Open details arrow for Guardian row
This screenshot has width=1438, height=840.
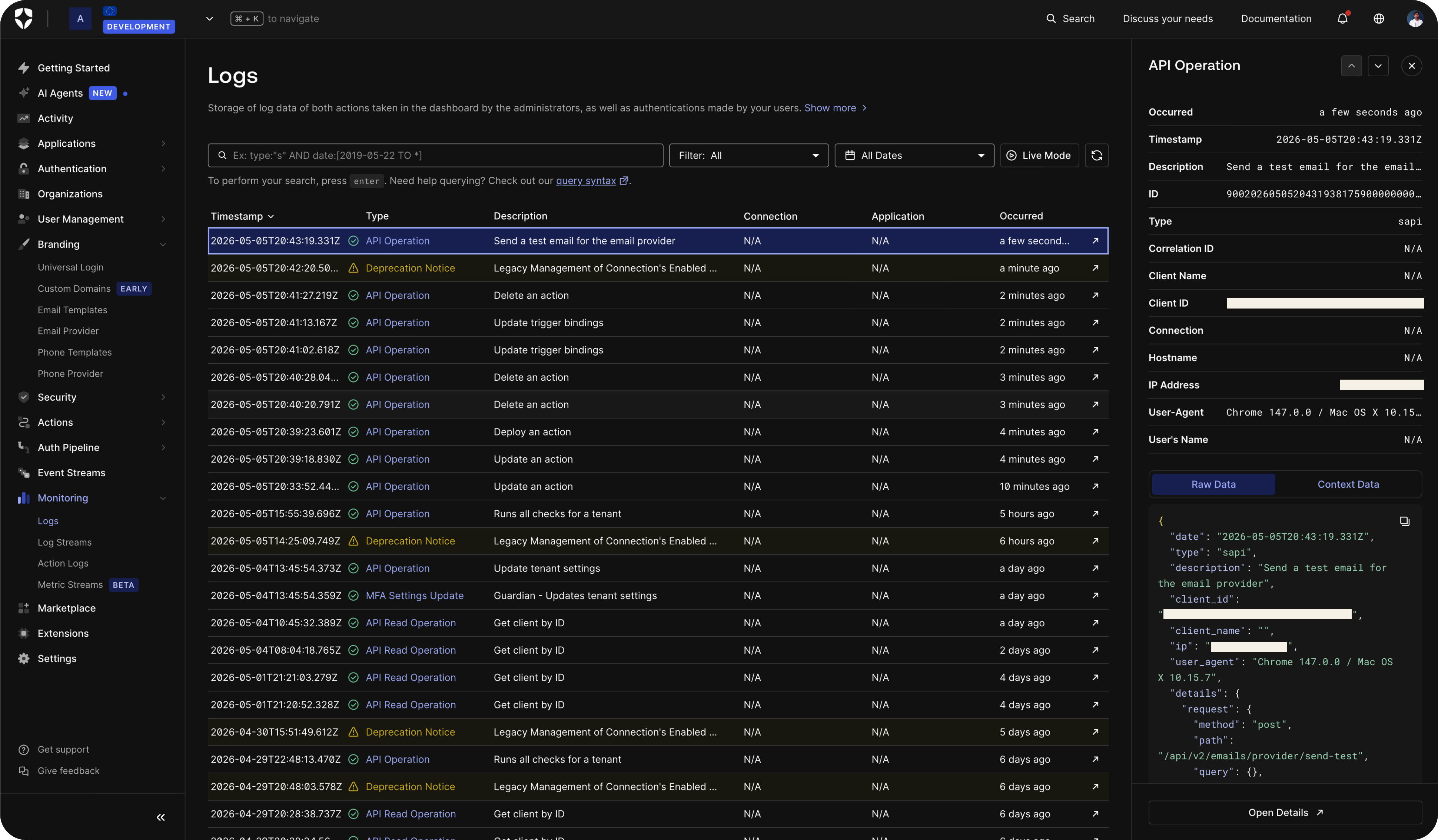pos(1095,595)
